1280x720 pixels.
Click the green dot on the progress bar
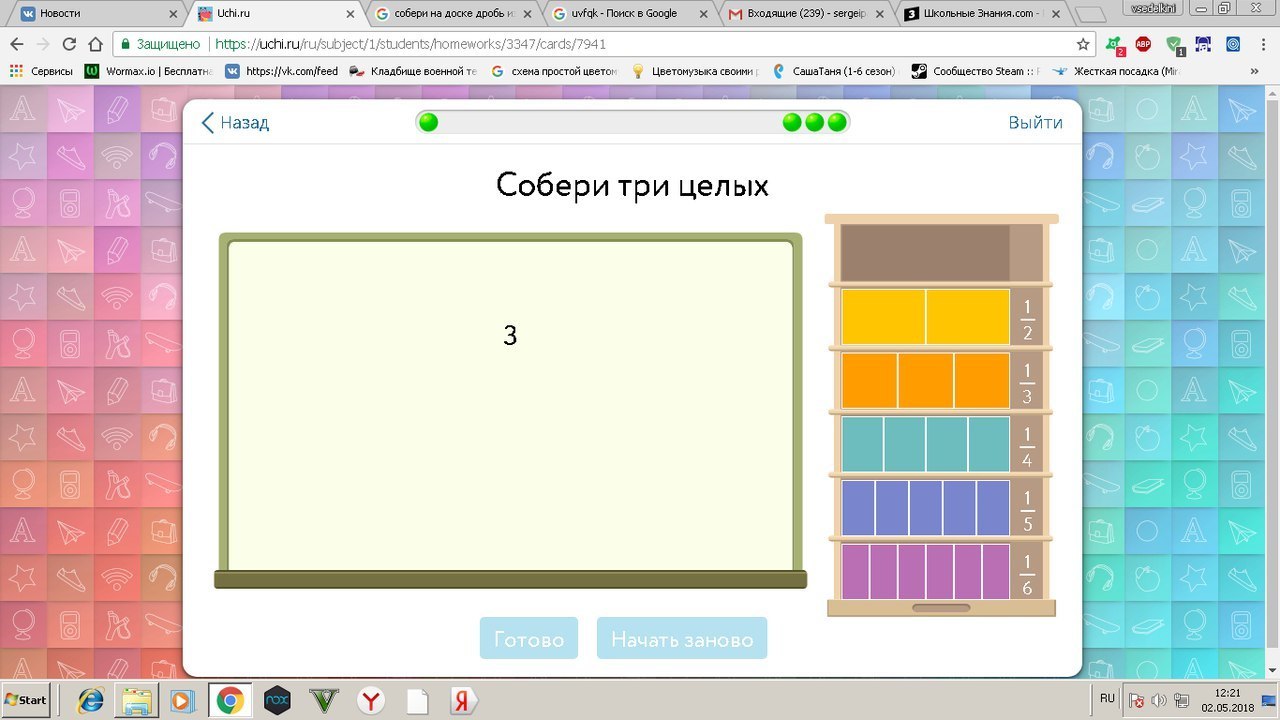point(428,121)
